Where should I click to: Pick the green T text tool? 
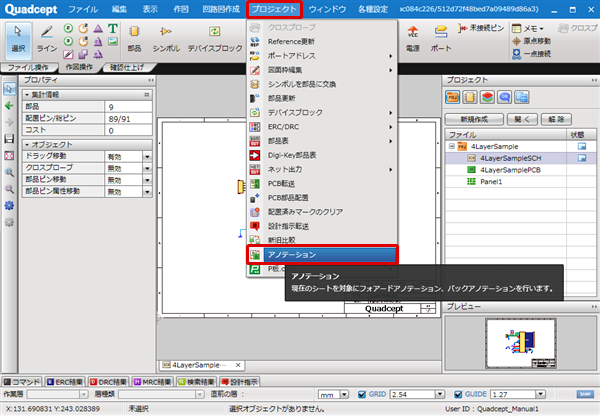[112, 28]
